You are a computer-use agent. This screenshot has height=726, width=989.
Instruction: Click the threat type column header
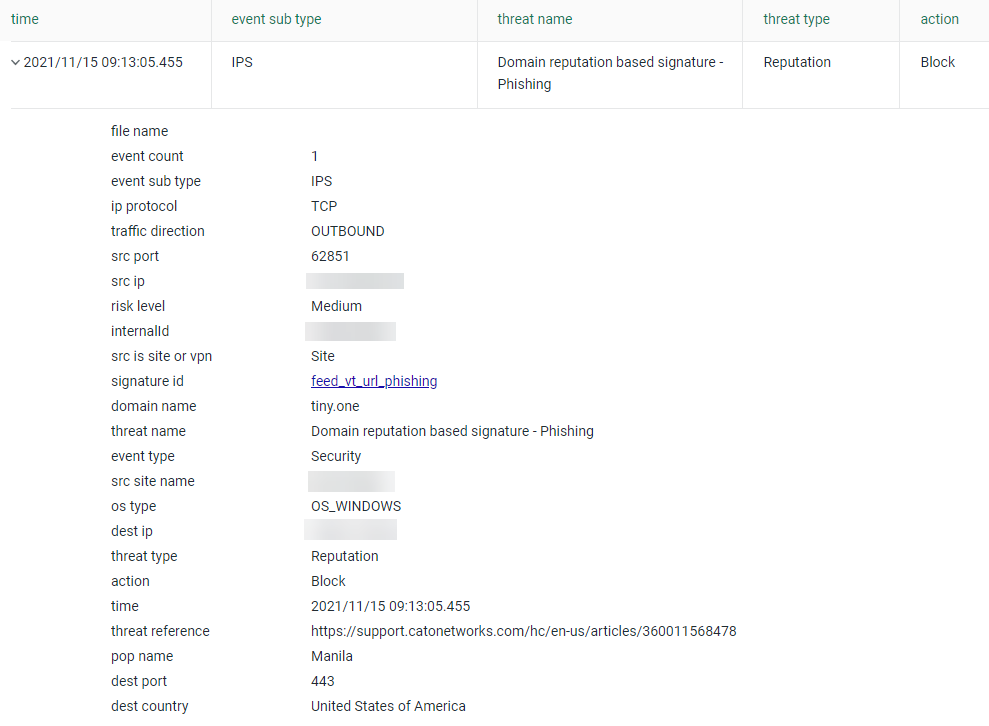click(796, 19)
